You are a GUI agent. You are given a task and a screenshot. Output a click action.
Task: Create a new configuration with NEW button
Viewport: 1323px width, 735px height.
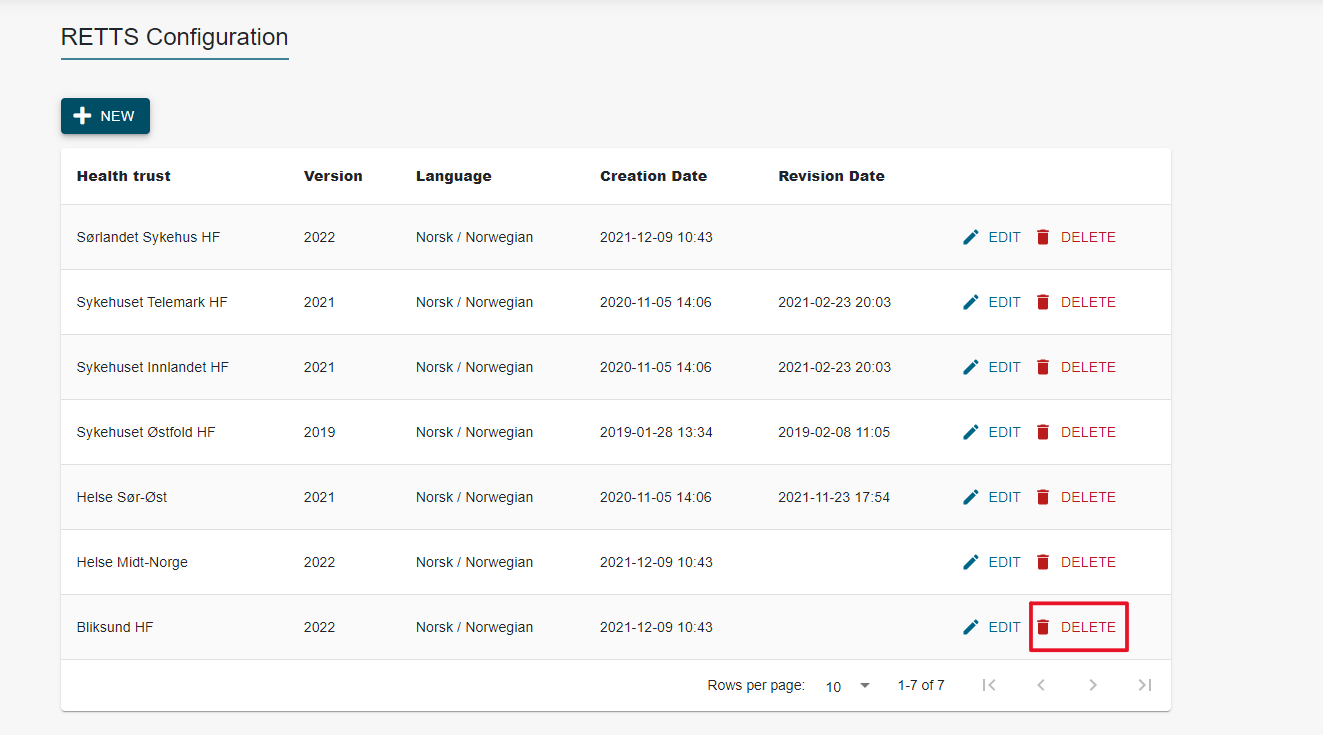[105, 116]
